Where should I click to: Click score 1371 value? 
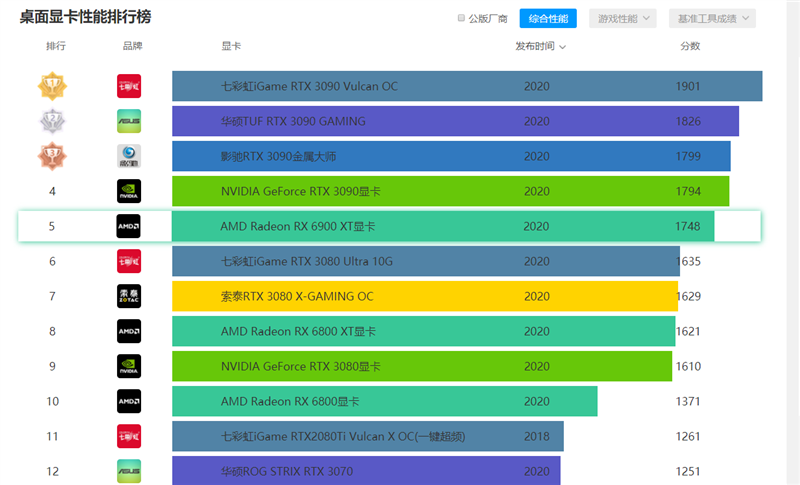coord(688,401)
